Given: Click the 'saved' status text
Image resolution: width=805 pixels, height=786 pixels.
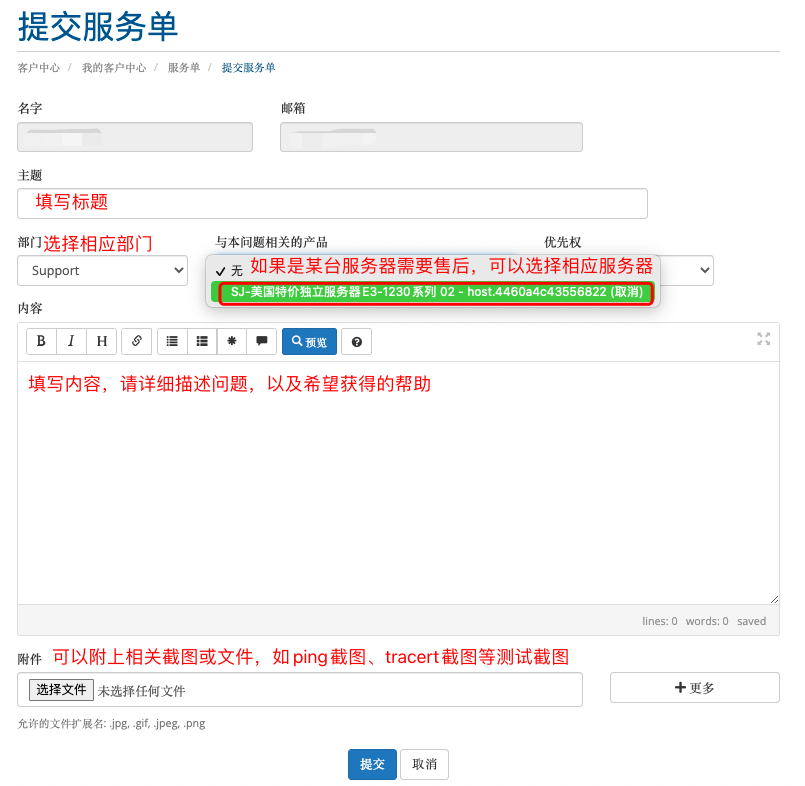Looking at the screenshot, I should coord(752,621).
